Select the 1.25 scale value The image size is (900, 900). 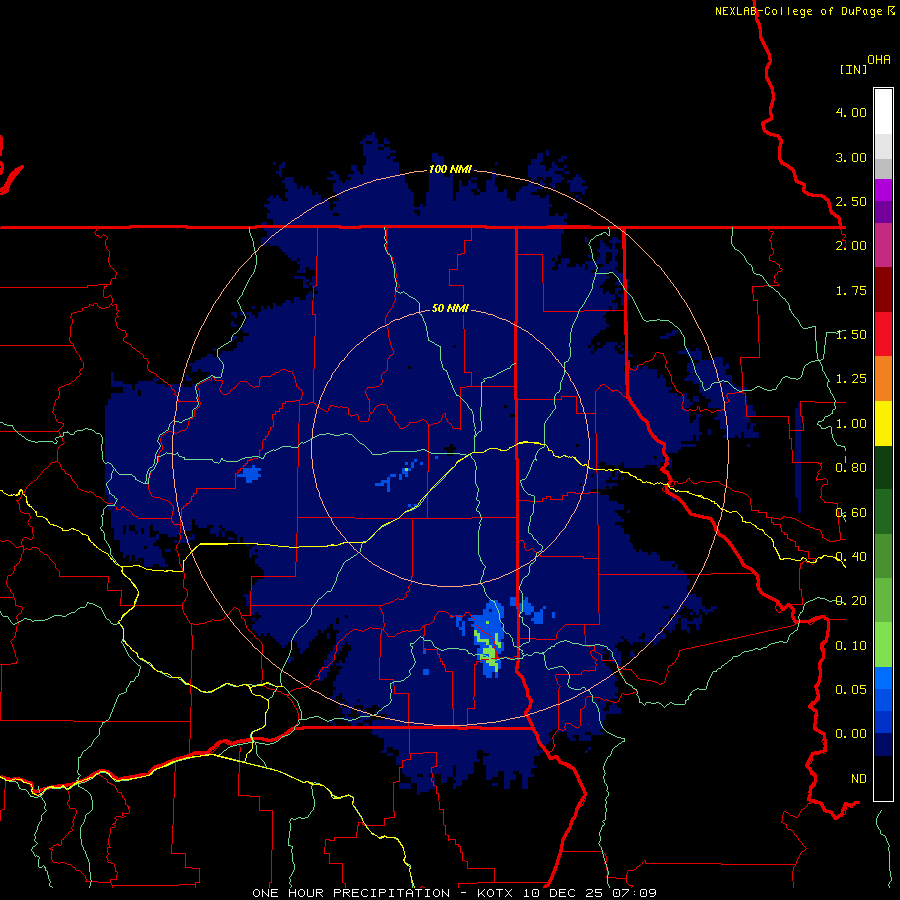(x=851, y=379)
